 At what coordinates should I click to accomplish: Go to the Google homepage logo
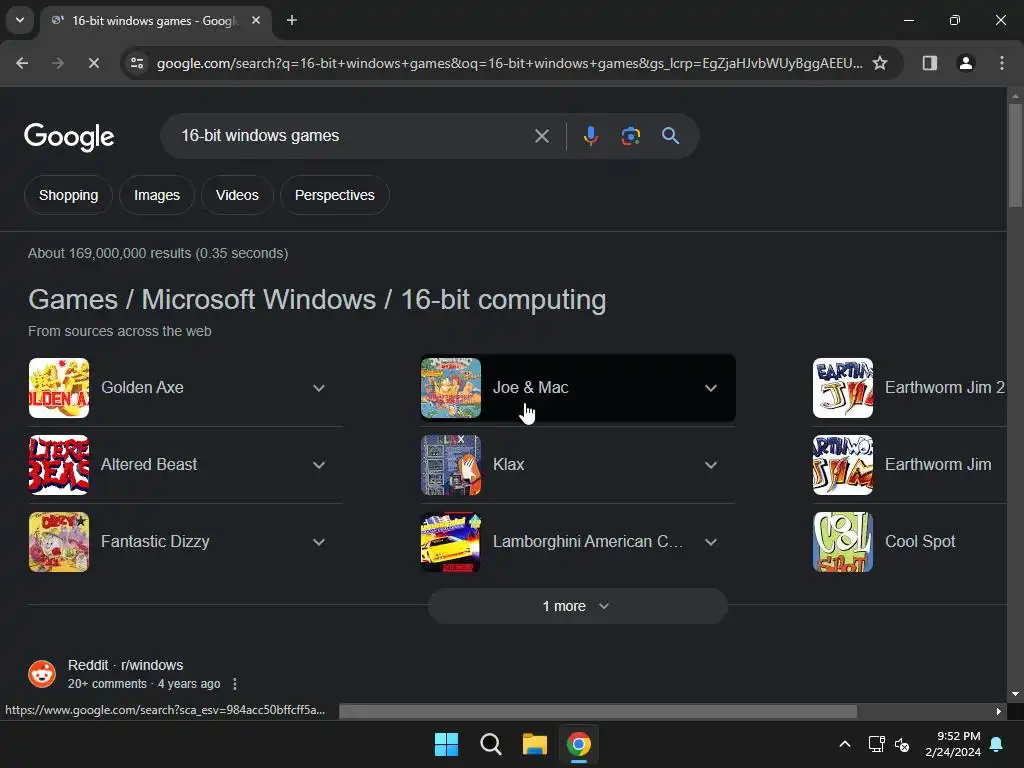69,136
